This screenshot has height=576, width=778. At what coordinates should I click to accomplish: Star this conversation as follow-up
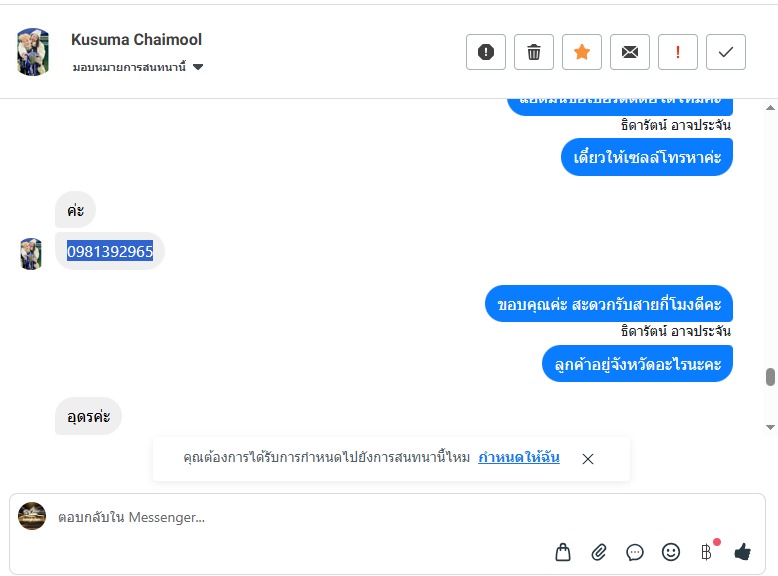coord(582,52)
